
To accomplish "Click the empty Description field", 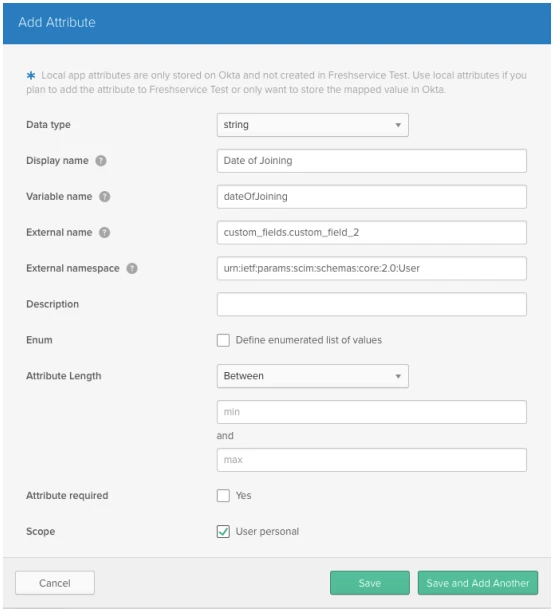I will pos(372,304).
